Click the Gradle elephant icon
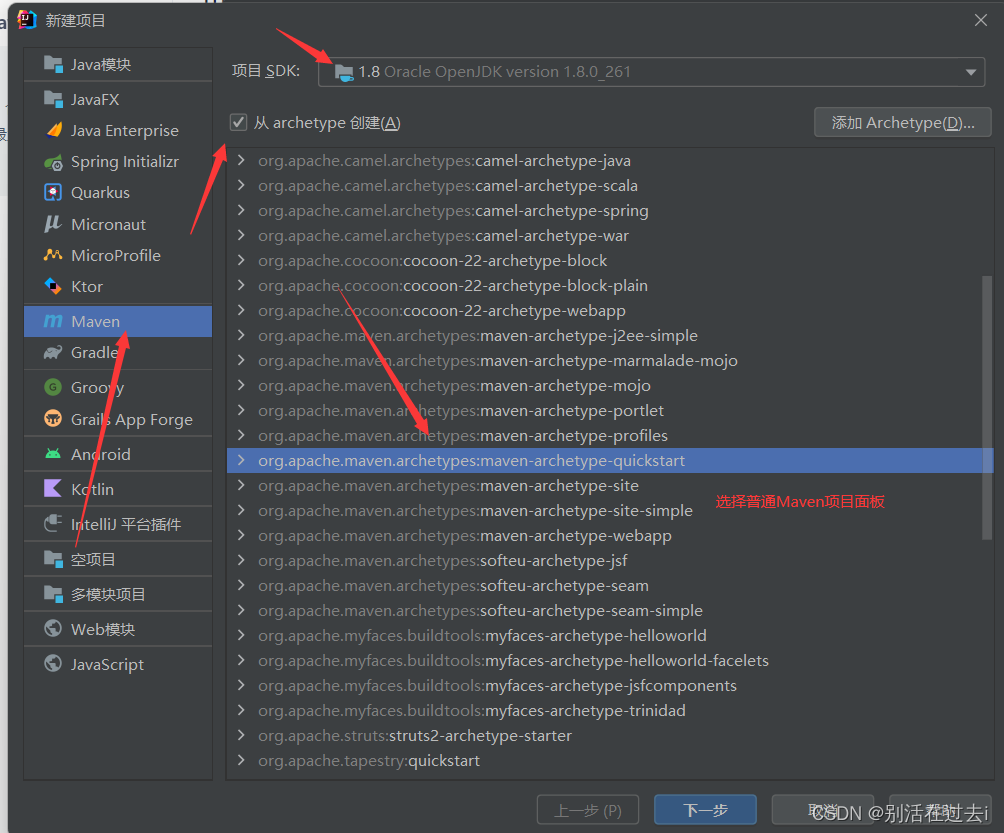The height and width of the screenshot is (833, 1004). coord(53,352)
